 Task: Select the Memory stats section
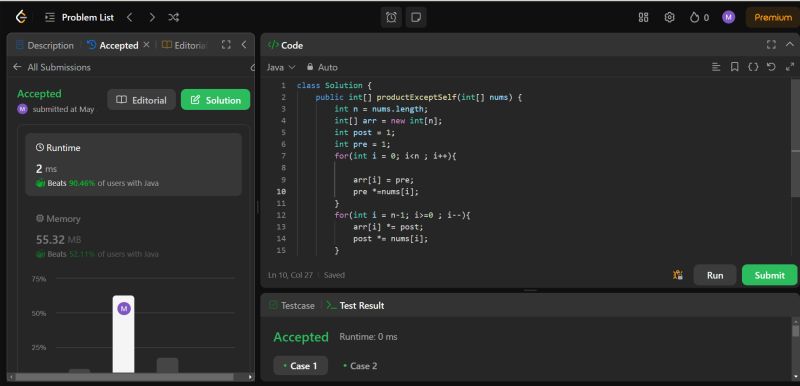coord(134,236)
